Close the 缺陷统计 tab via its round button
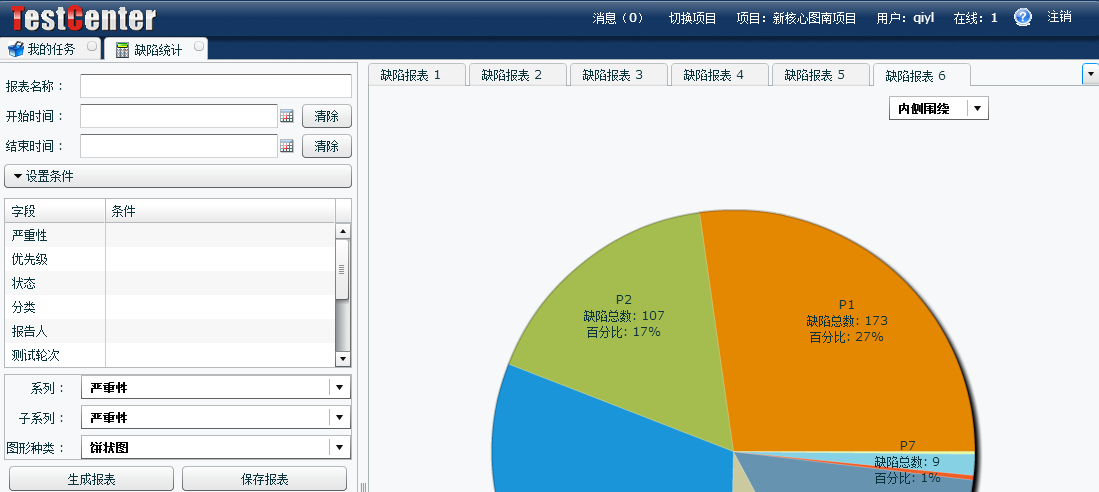The height and width of the screenshot is (492, 1099). coord(199,47)
